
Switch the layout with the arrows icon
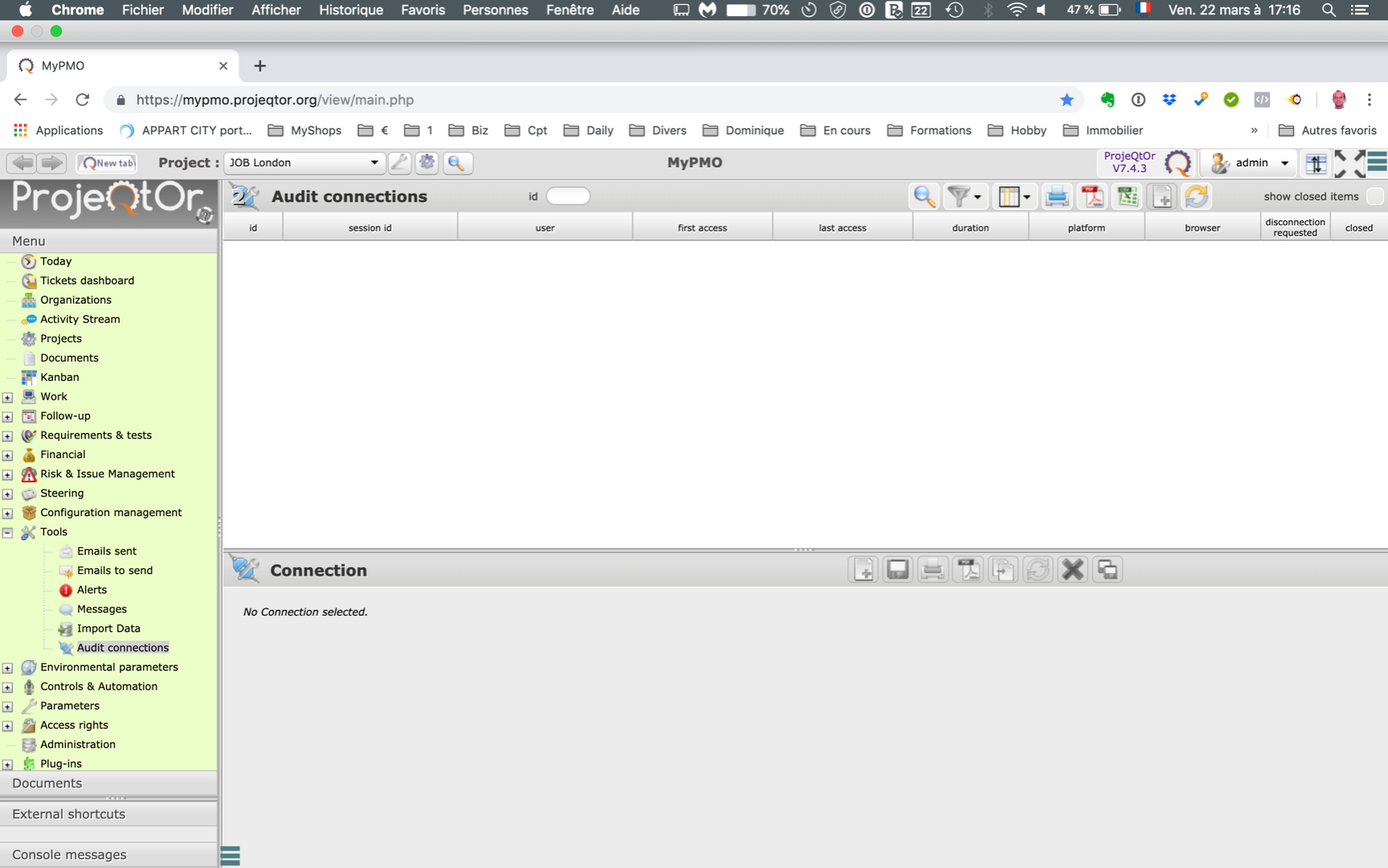(x=1316, y=163)
